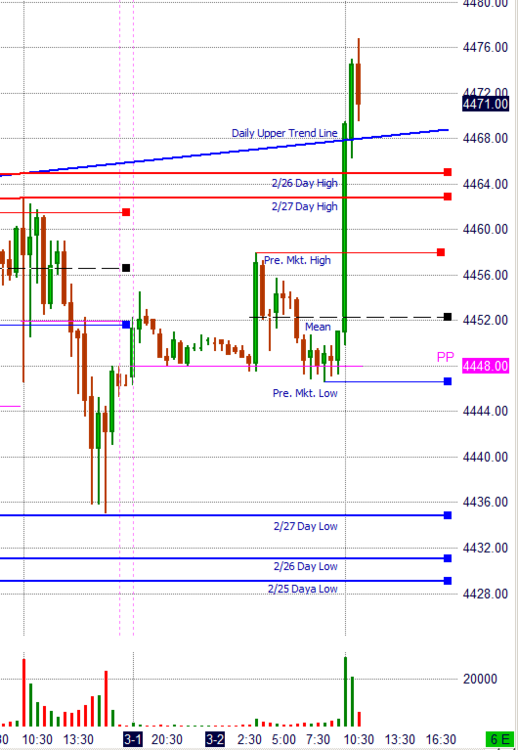Screen dimensions: 518x750
Task: Select the 3-2 date marker on time axis
Action: click(215, 739)
